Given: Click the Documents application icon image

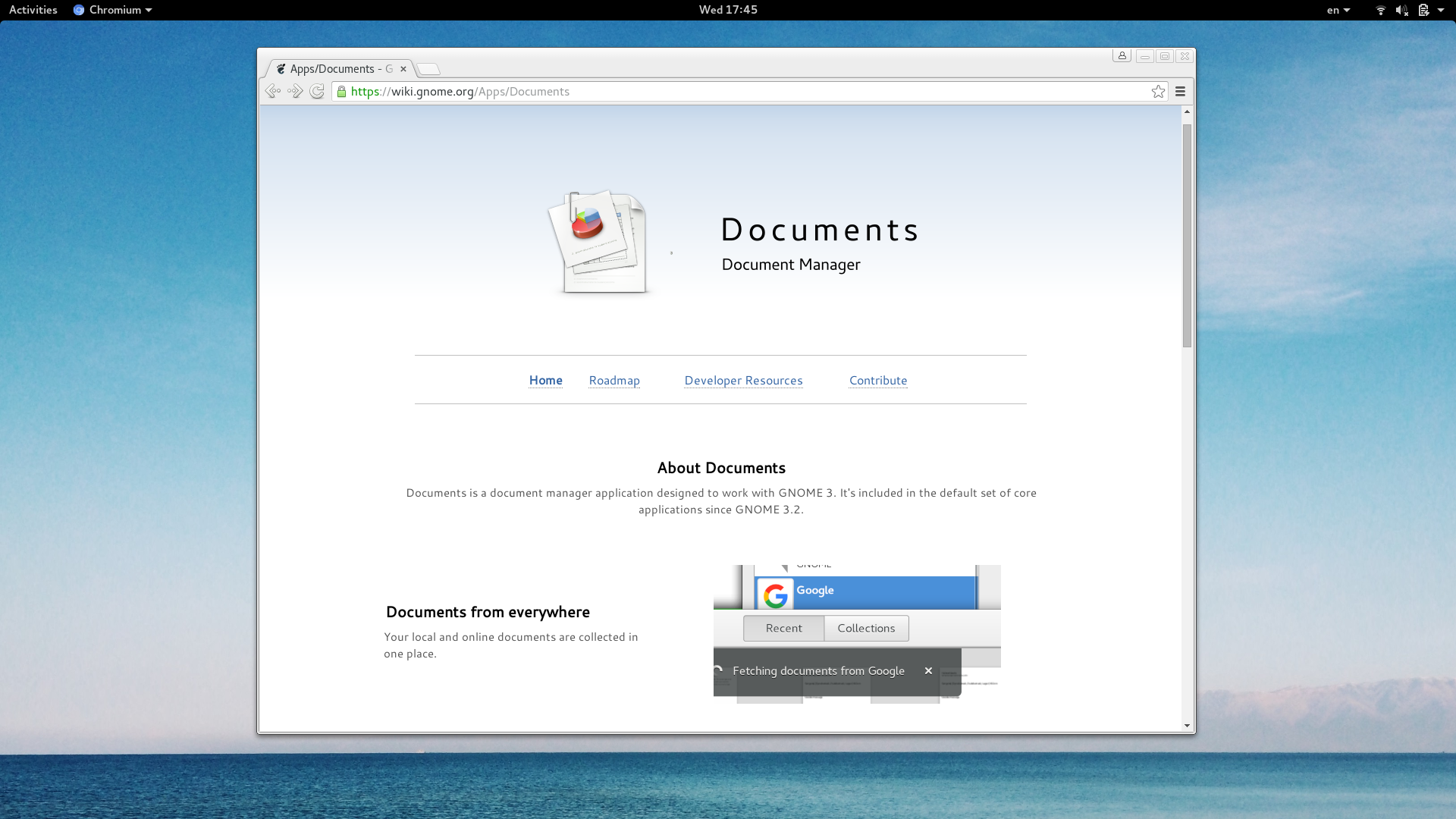Looking at the screenshot, I should (x=598, y=241).
